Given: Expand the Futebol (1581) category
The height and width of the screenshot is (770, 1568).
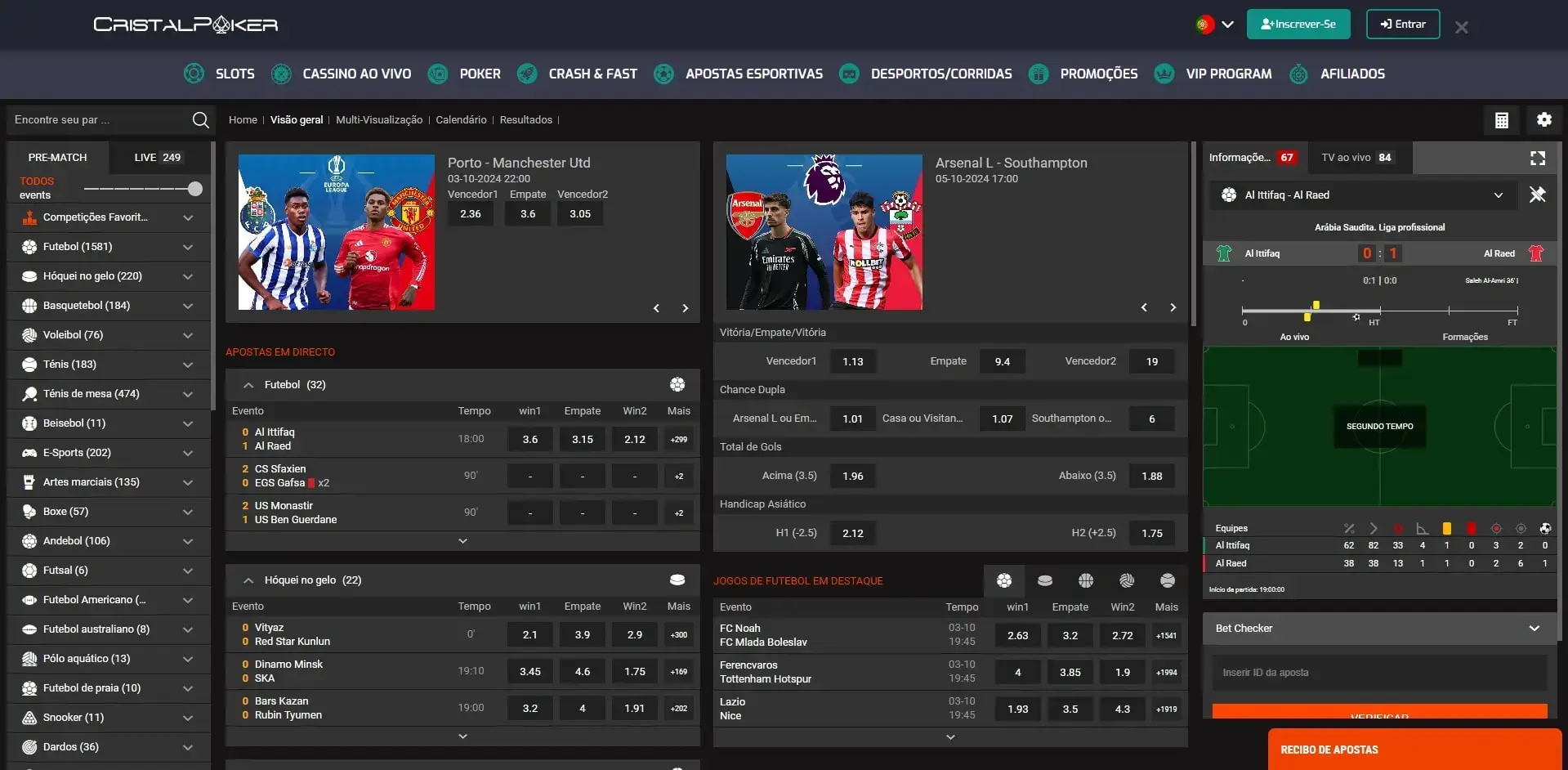Looking at the screenshot, I should pos(188,246).
